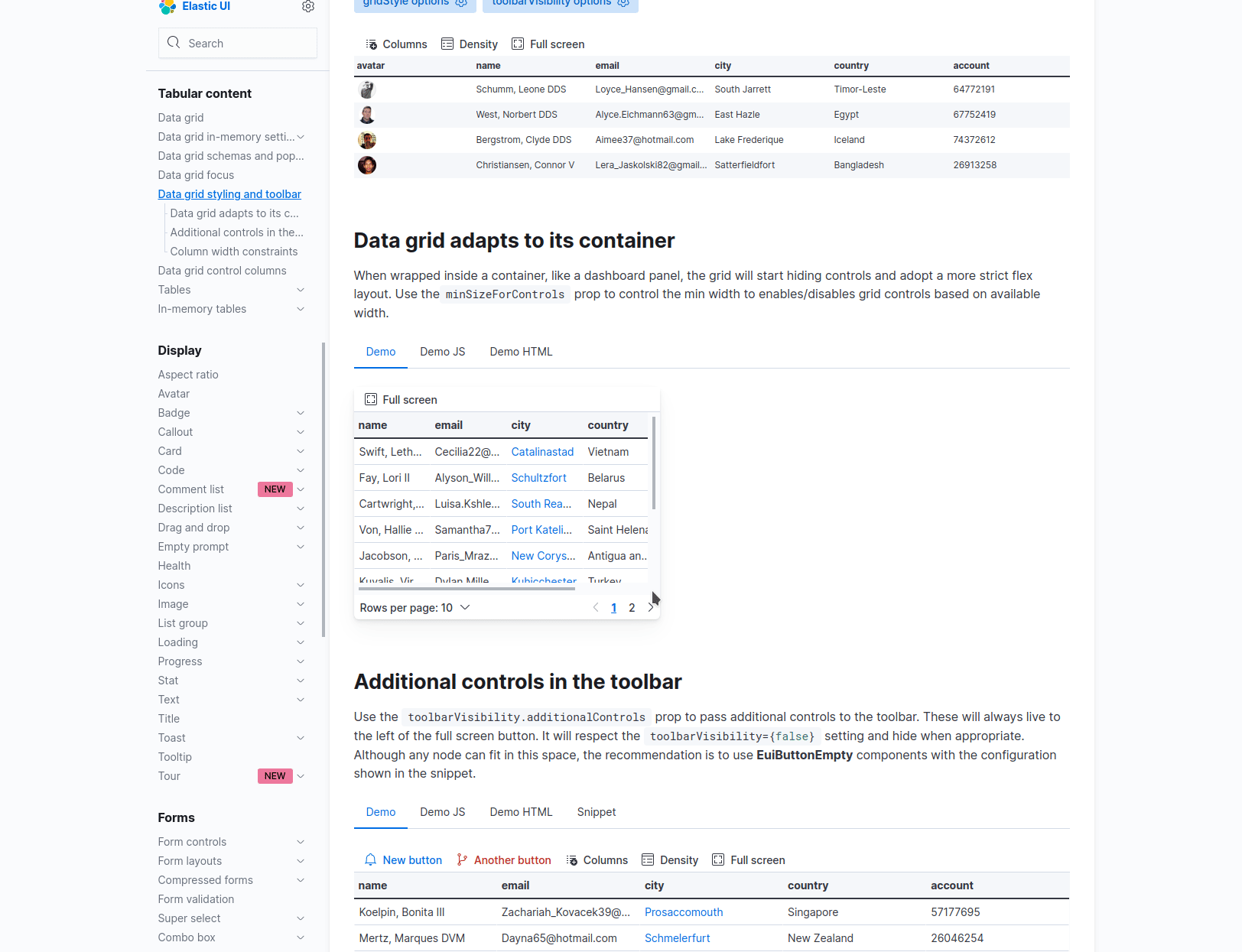Expand the Tables sidebar section
Image resolution: width=1242 pixels, height=952 pixels.
[x=301, y=290]
